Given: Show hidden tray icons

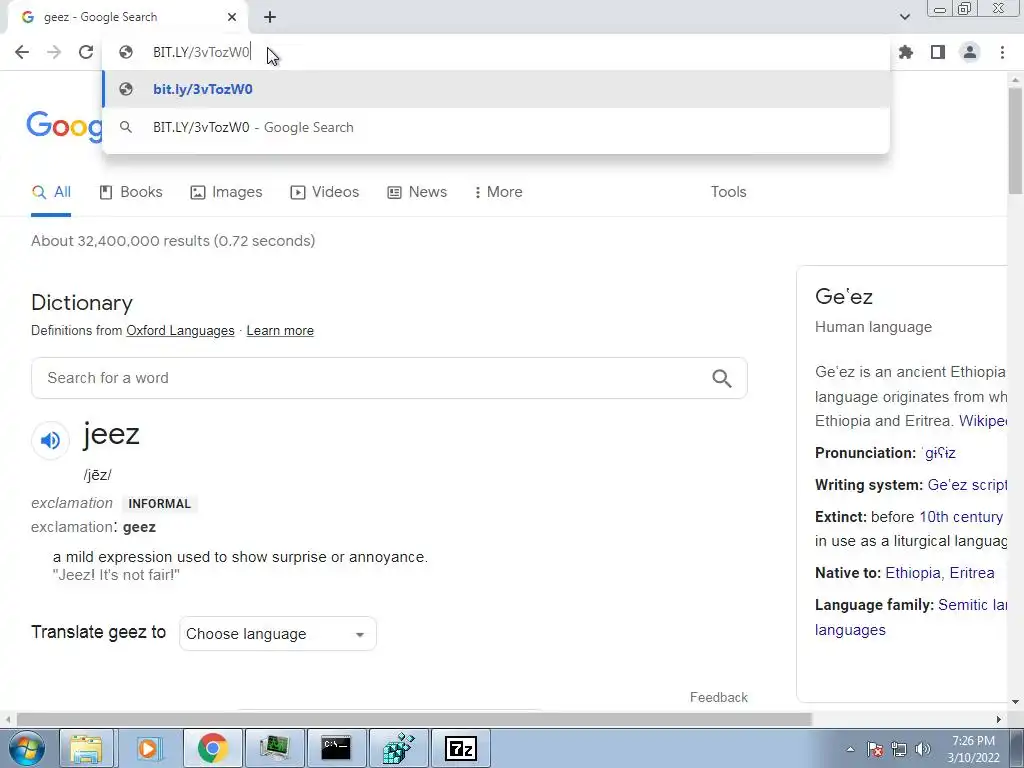Looking at the screenshot, I should coord(850,749).
